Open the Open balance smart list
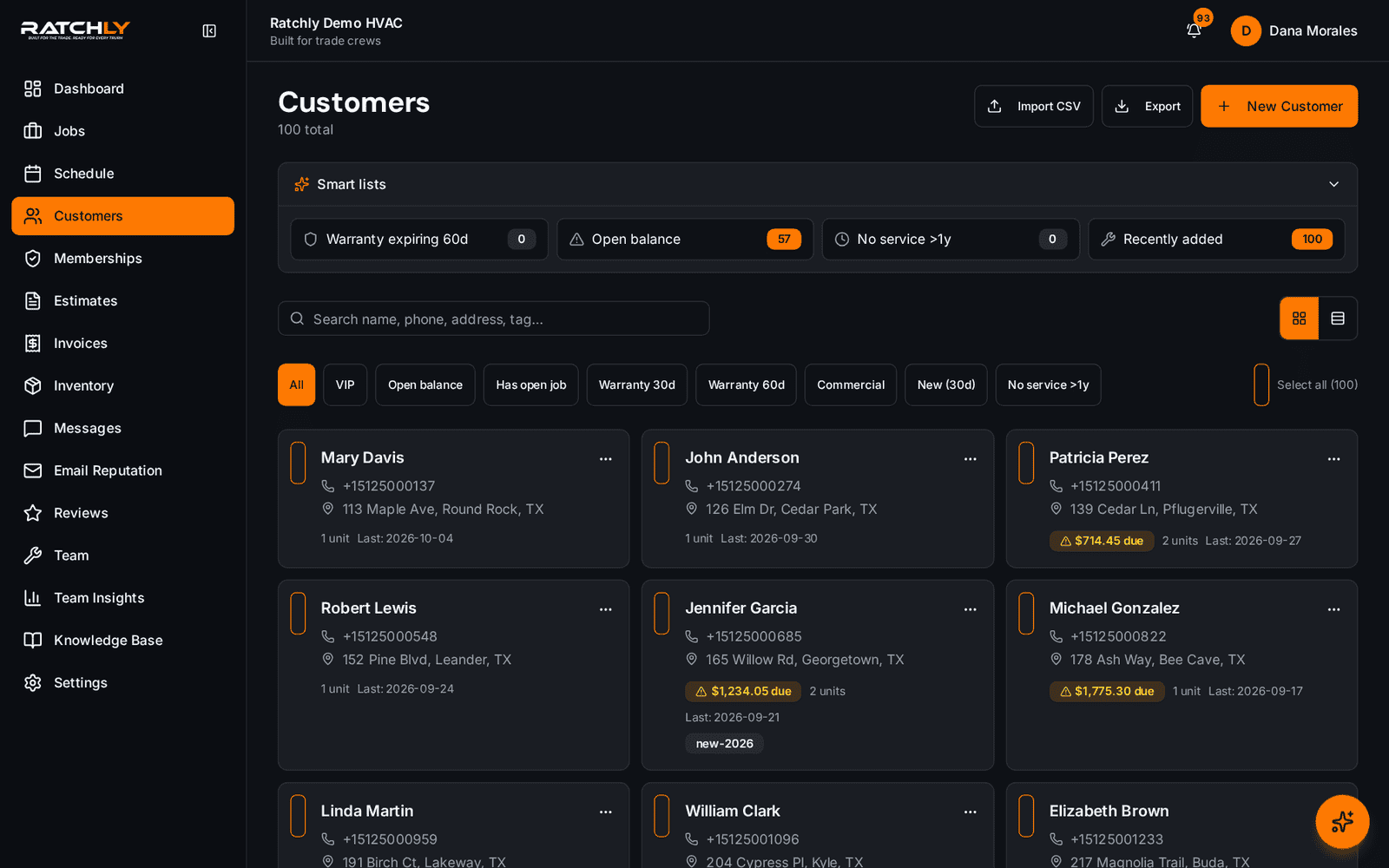This screenshot has height=868, width=1389. (685, 239)
